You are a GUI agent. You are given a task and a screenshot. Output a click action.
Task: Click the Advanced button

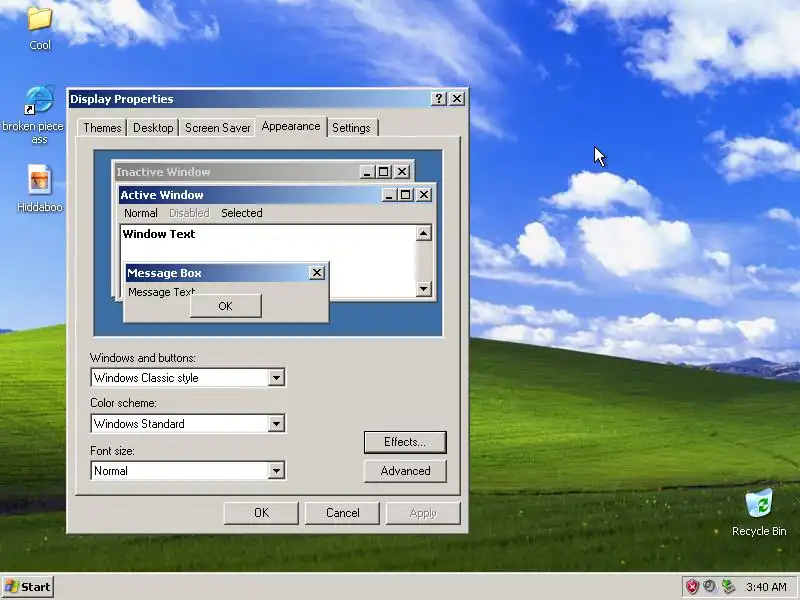pos(405,471)
